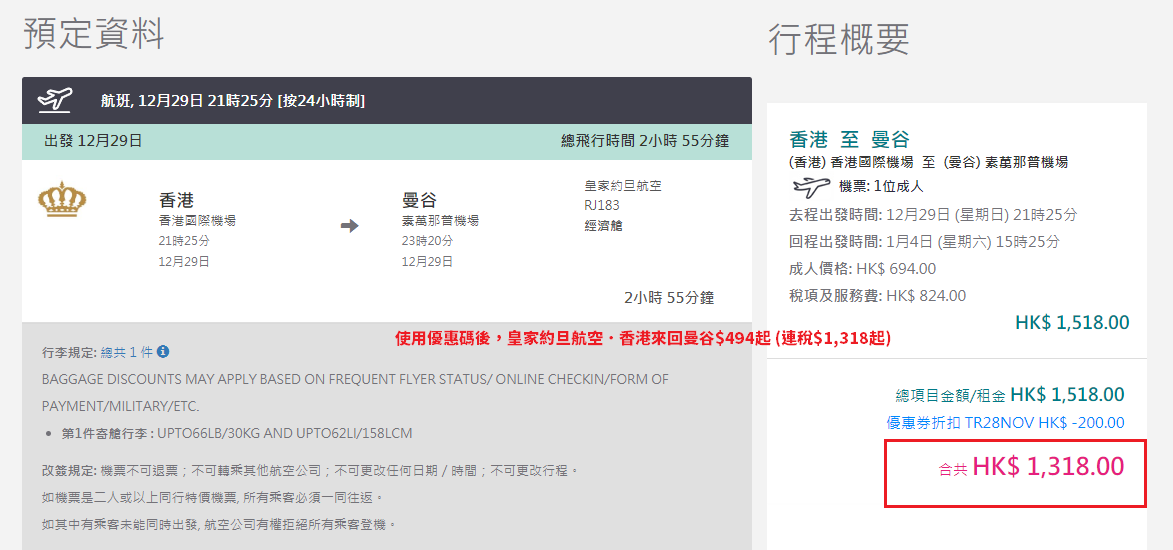The width and height of the screenshot is (1173, 550).
Task: Click 出發 12月29日 departure label
Action: click(x=94, y=141)
